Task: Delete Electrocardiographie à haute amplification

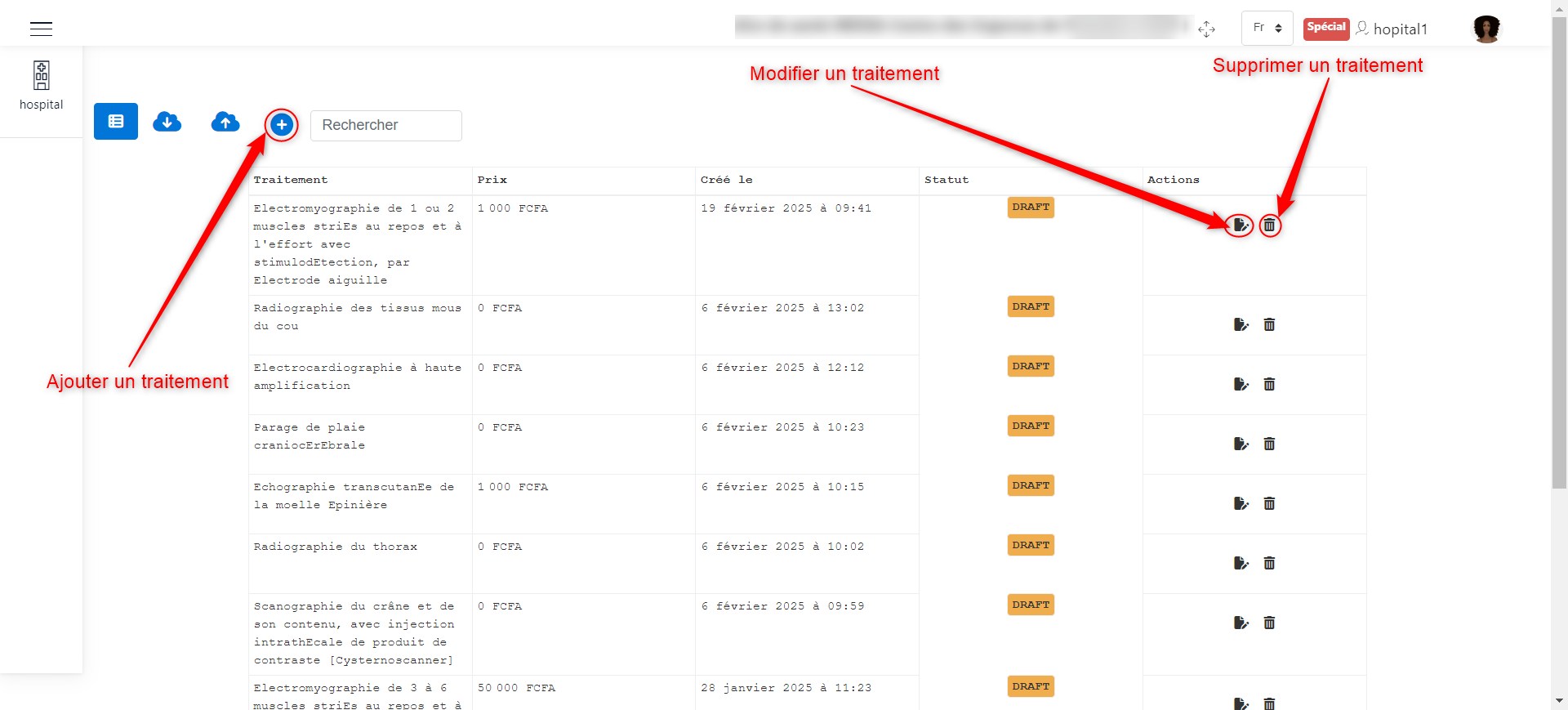Action: [1269, 384]
